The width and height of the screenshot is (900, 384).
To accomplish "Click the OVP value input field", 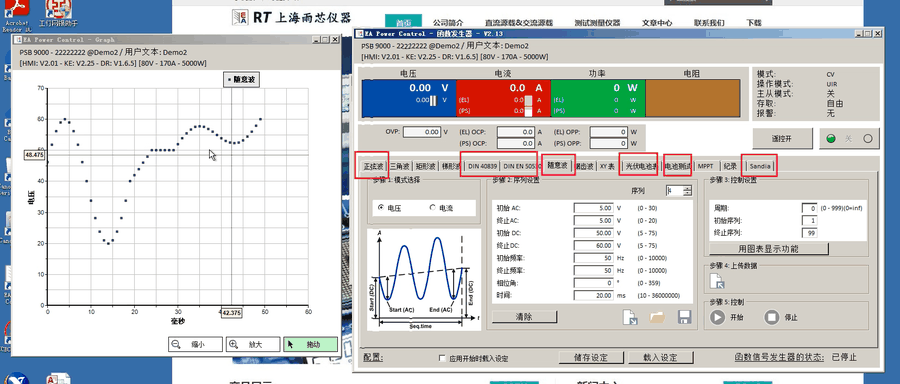I will point(422,132).
